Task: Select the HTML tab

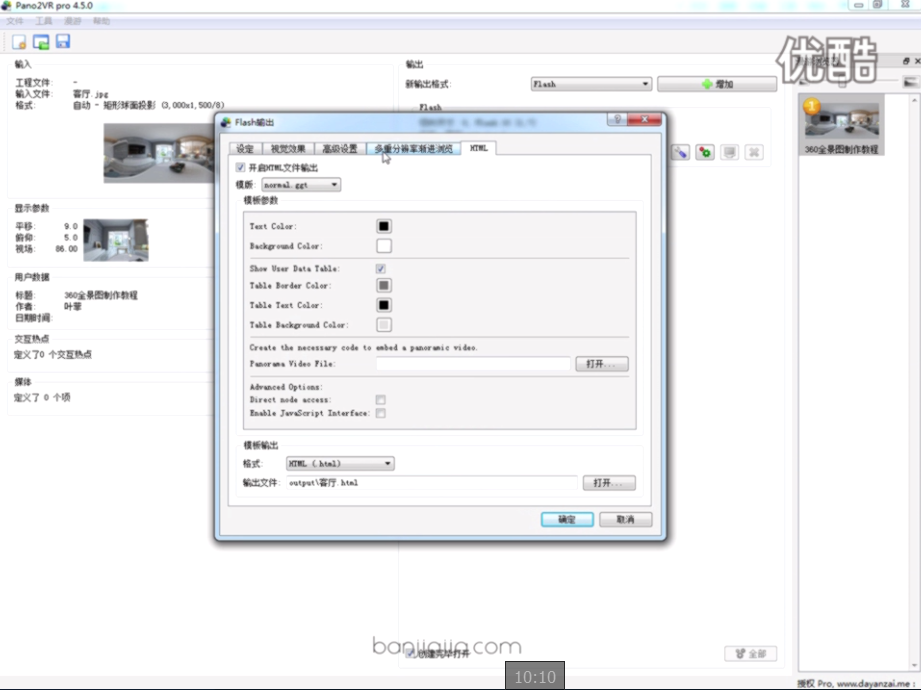Action: [479, 148]
